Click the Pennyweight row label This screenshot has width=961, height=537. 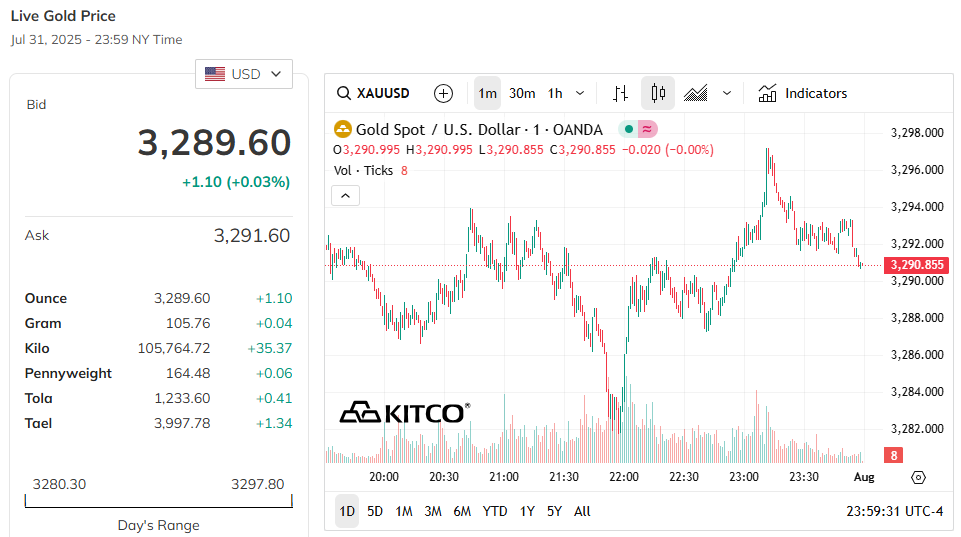[x=68, y=373]
